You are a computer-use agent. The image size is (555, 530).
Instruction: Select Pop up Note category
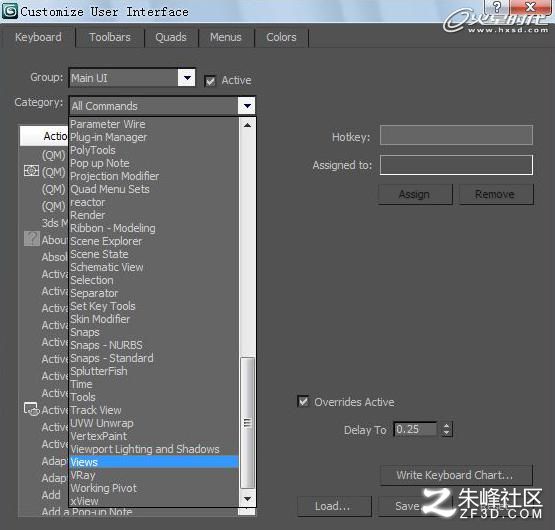point(154,163)
